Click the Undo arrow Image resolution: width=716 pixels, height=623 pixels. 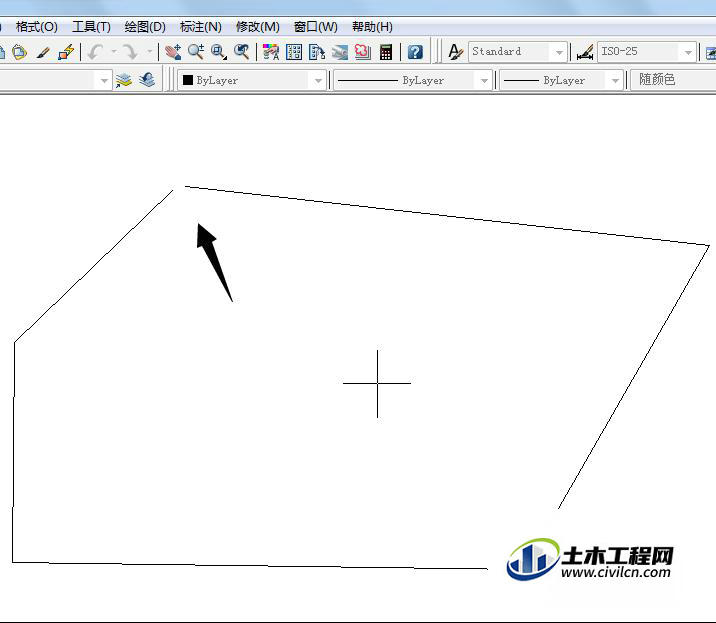95,52
